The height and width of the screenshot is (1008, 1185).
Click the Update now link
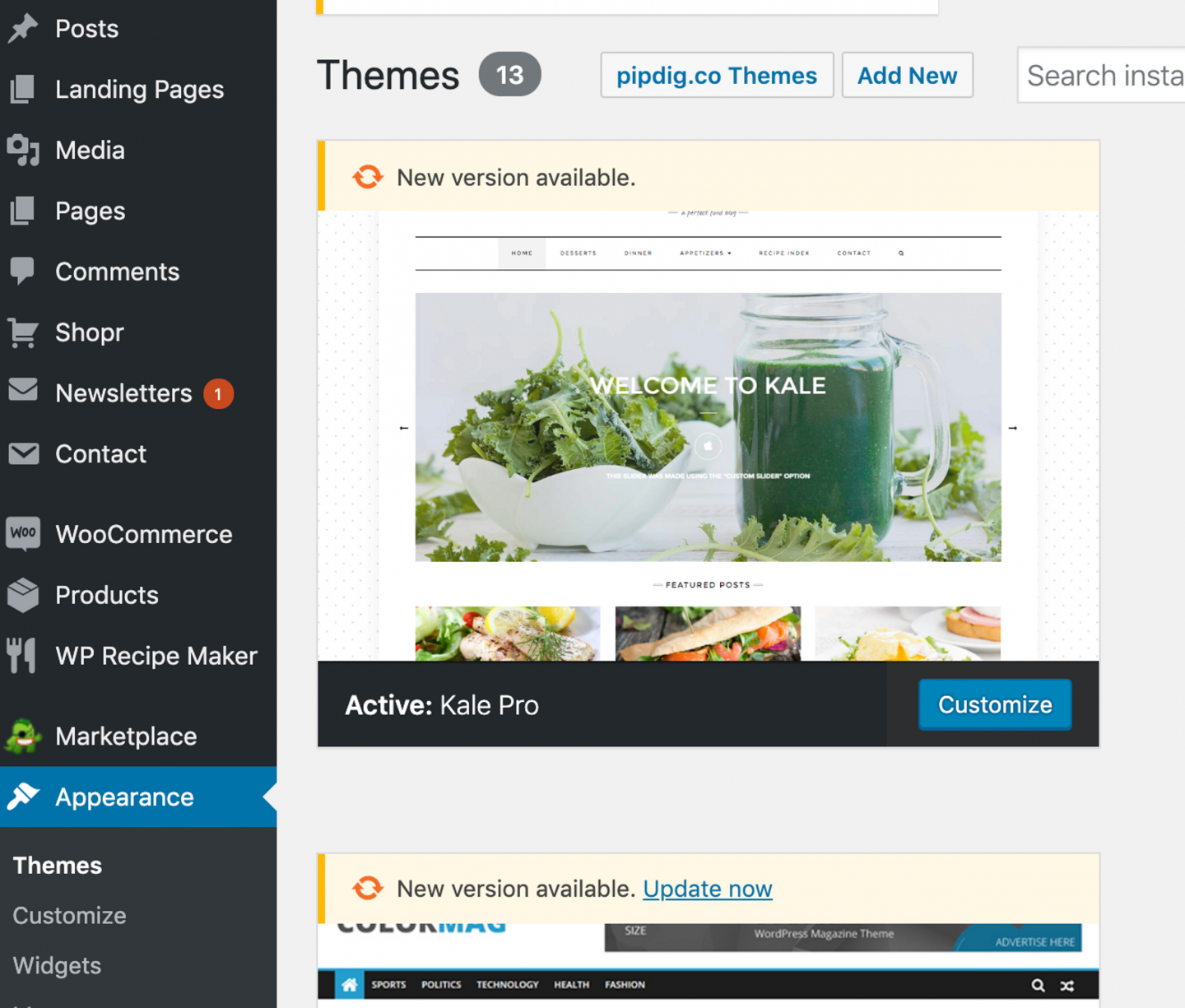tap(708, 889)
